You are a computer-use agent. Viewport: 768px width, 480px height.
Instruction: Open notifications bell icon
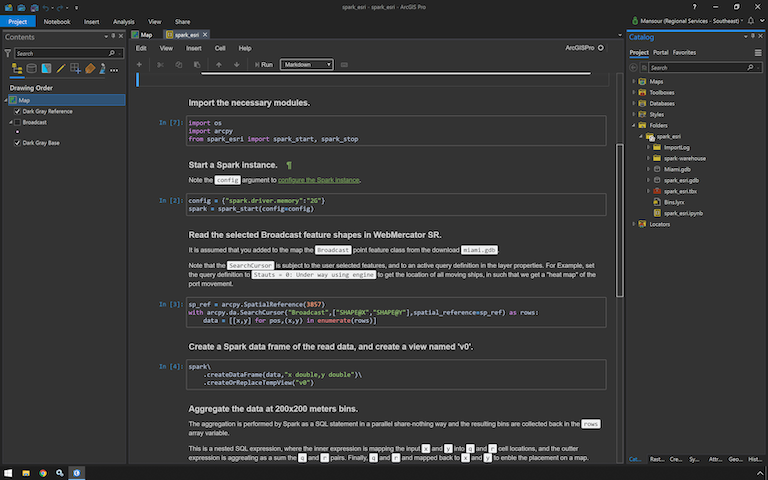(750, 21)
